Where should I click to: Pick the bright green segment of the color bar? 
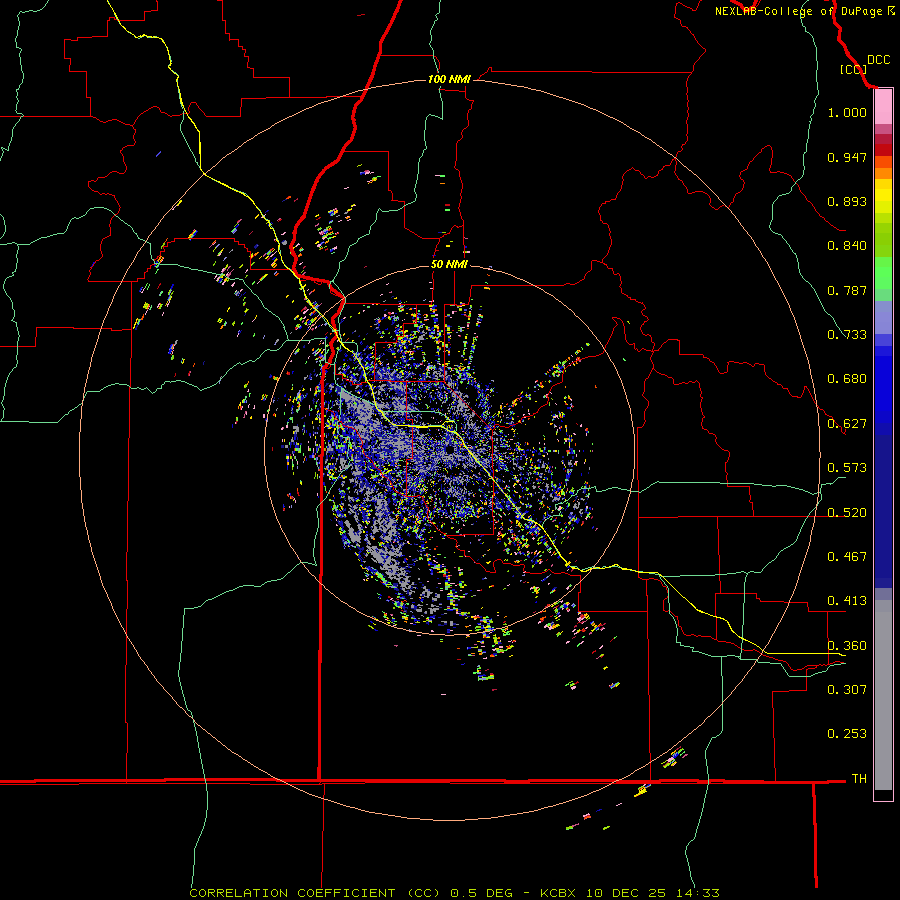click(883, 273)
